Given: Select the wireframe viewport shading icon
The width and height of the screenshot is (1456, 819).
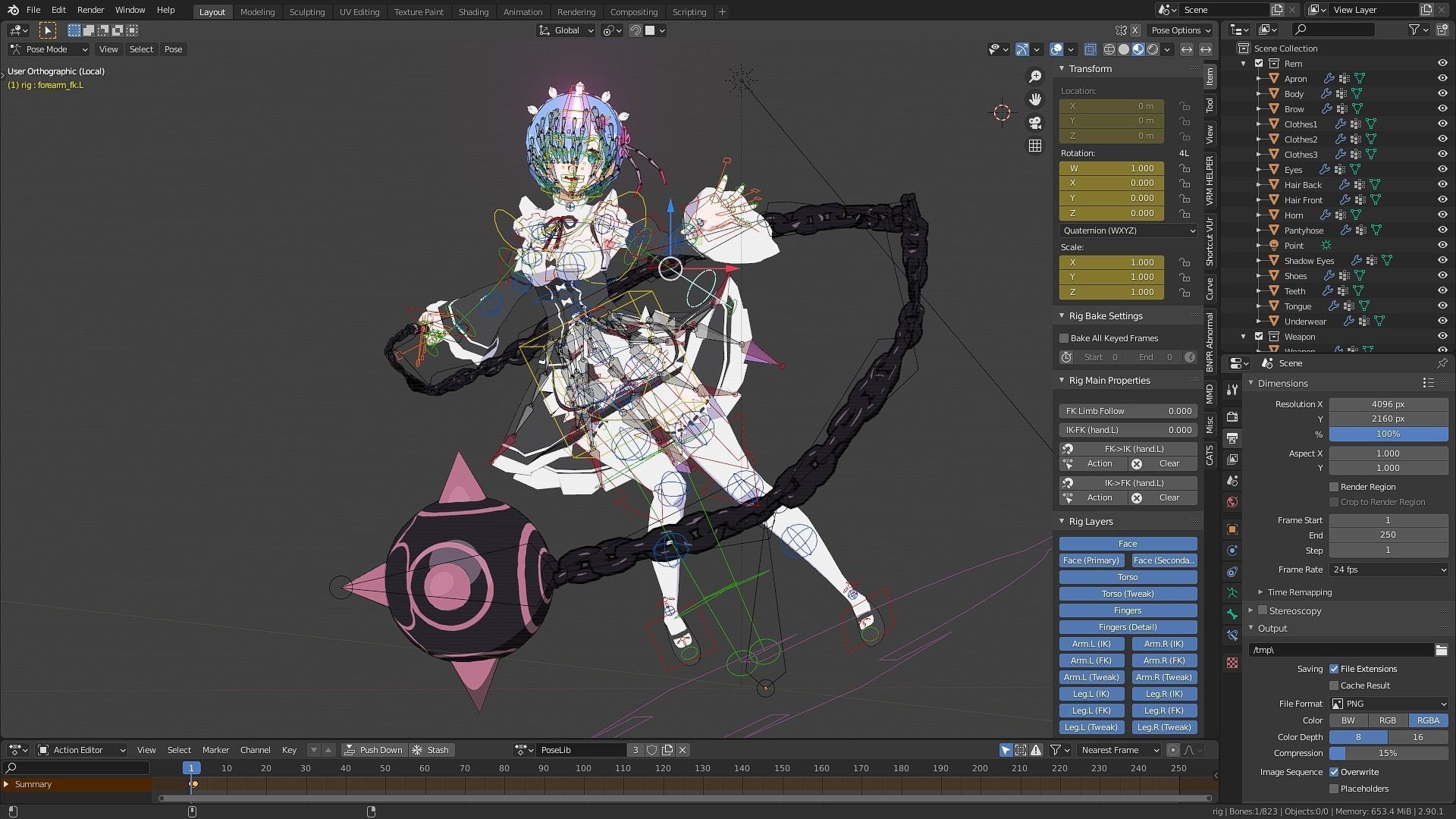Looking at the screenshot, I should [x=1109, y=49].
